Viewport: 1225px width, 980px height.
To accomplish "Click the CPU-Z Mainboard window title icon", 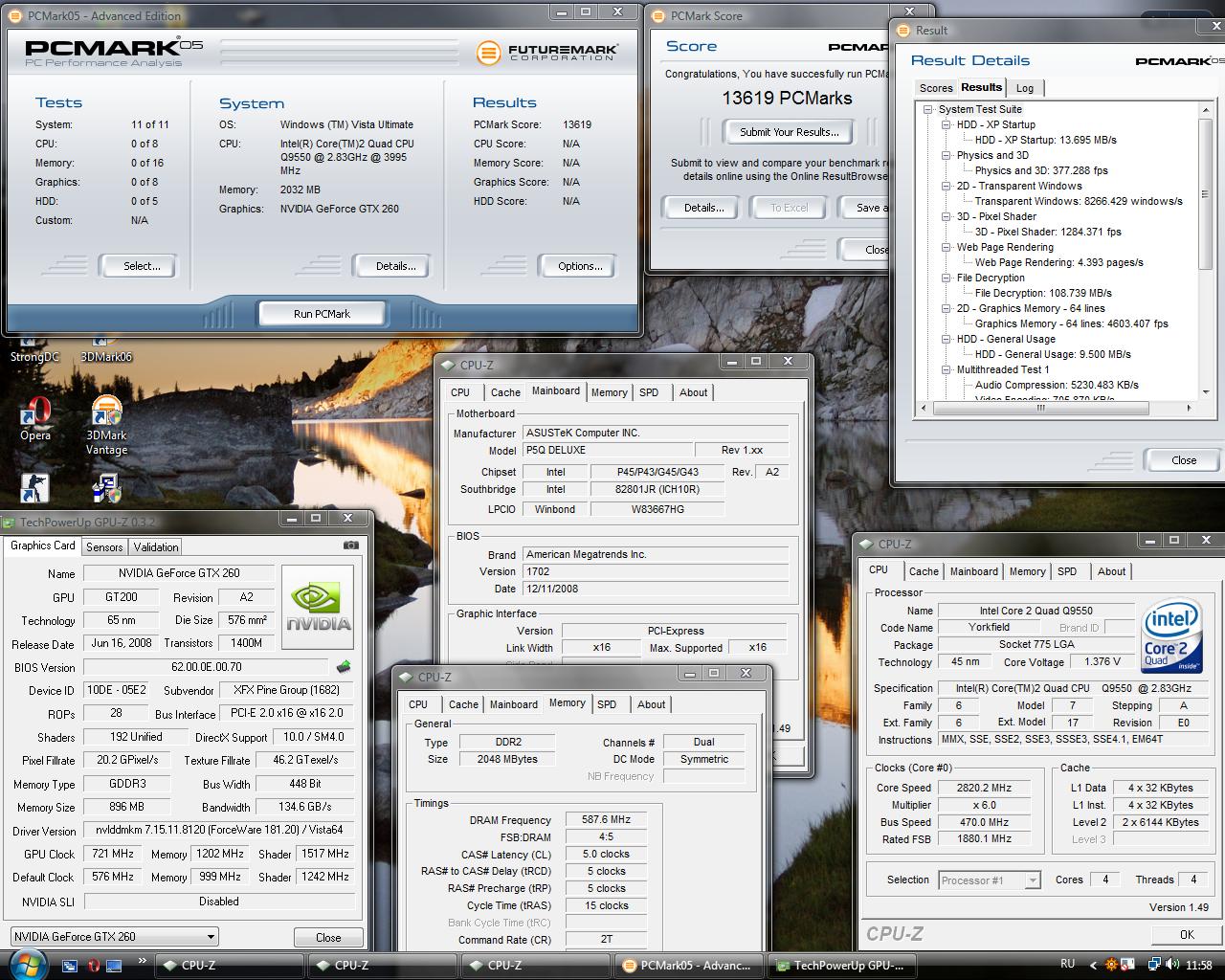I will click(x=448, y=365).
